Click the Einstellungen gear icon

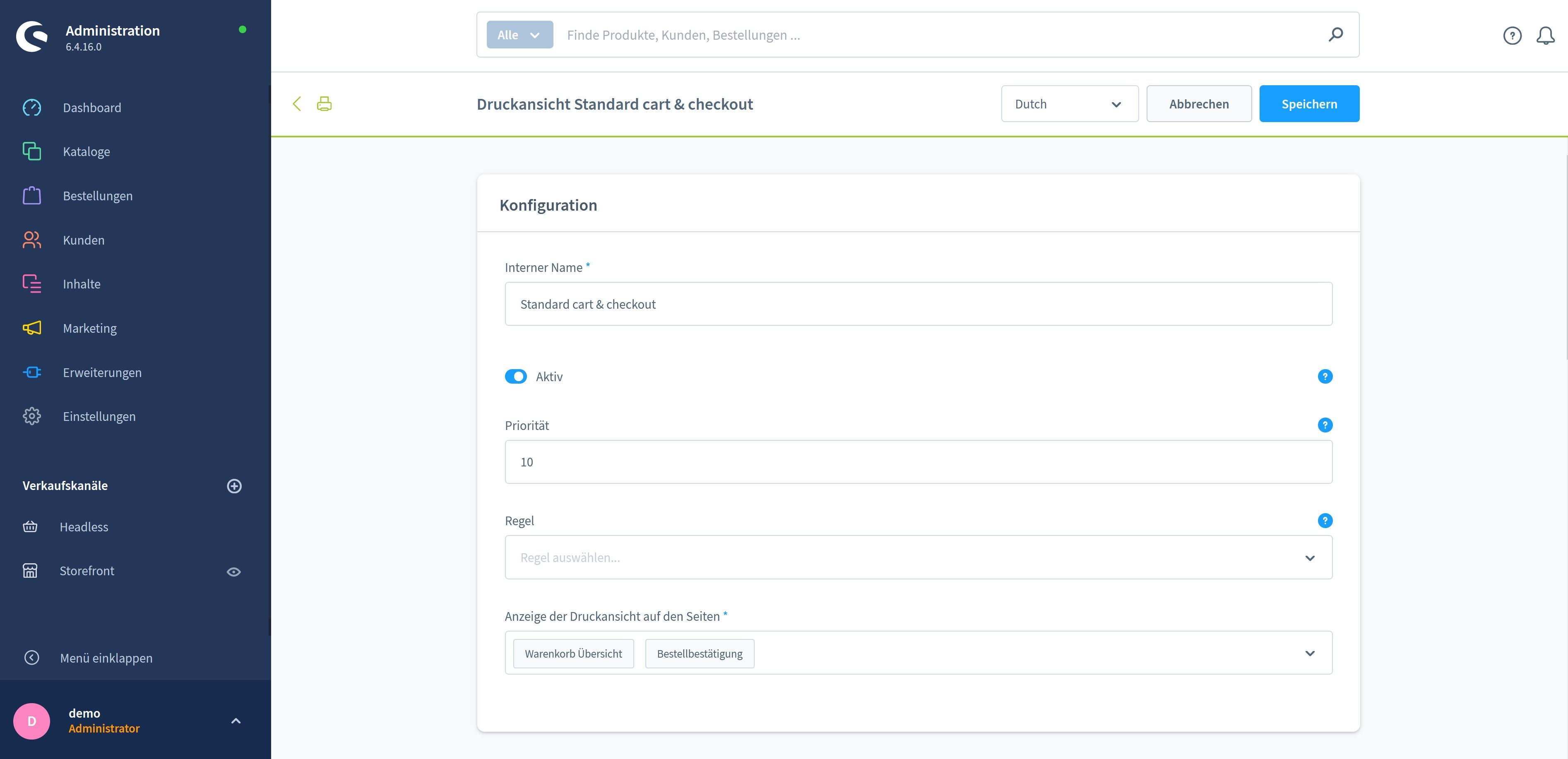pos(31,416)
